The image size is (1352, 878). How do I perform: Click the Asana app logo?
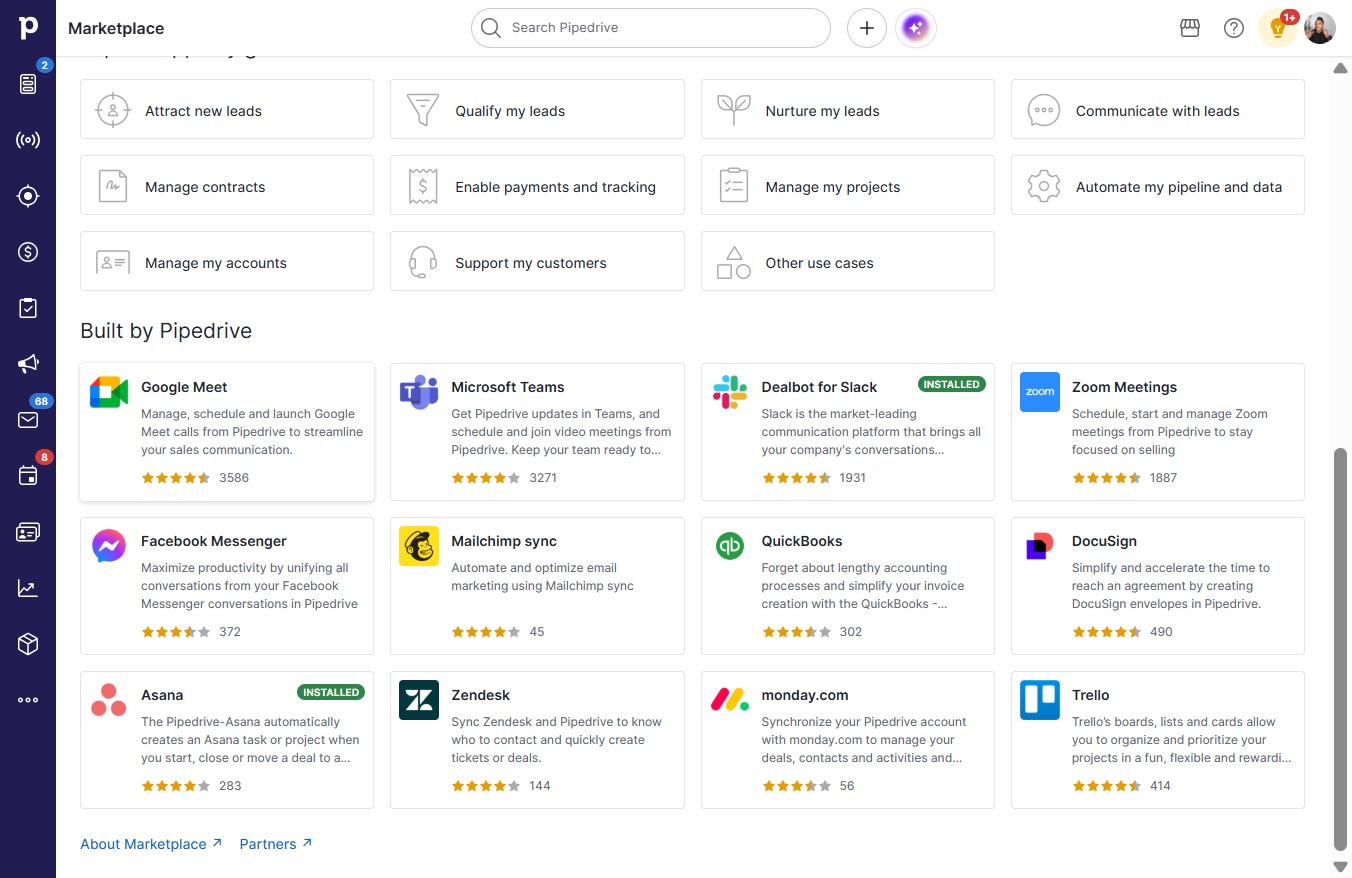click(x=109, y=700)
